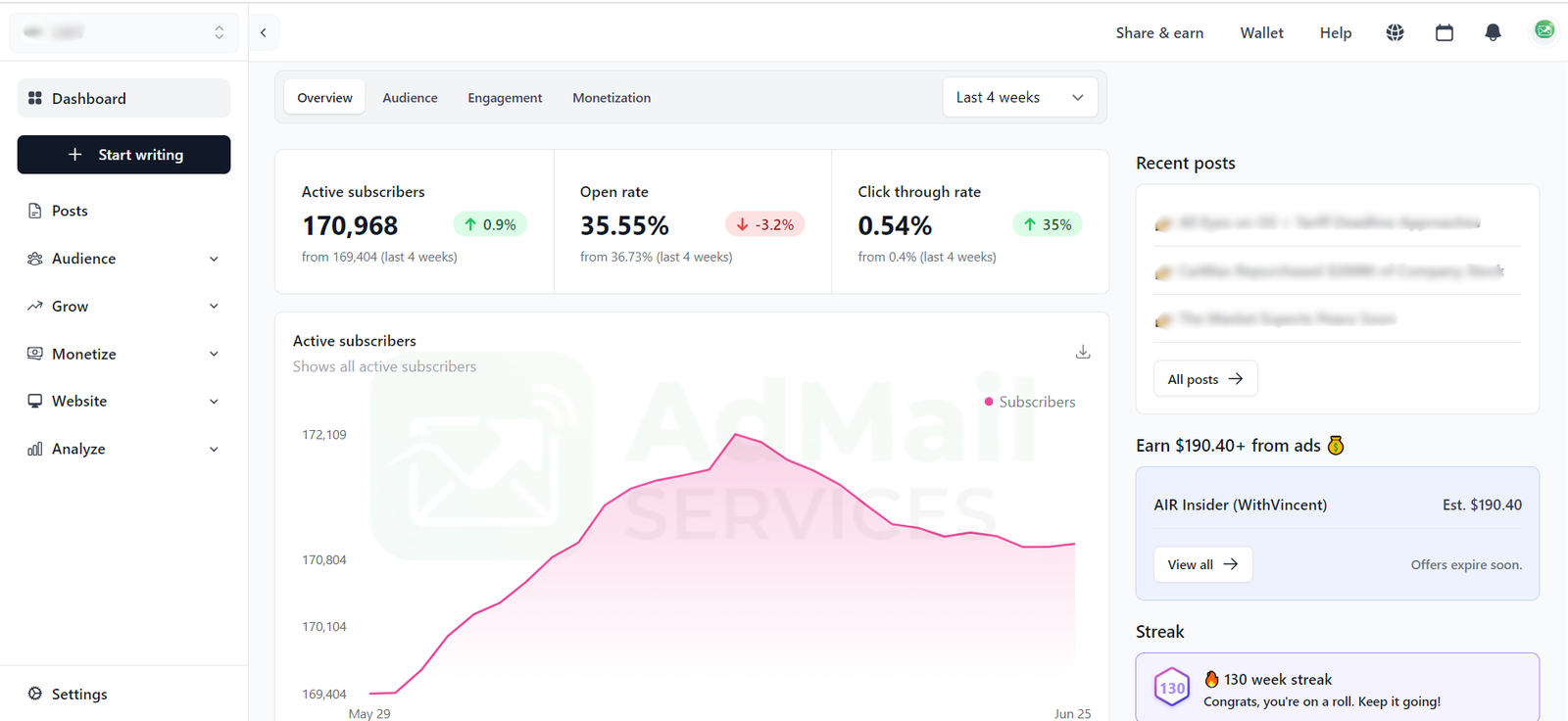The height and width of the screenshot is (721, 1568).
Task: Click View all ad offers button
Action: pos(1202,564)
